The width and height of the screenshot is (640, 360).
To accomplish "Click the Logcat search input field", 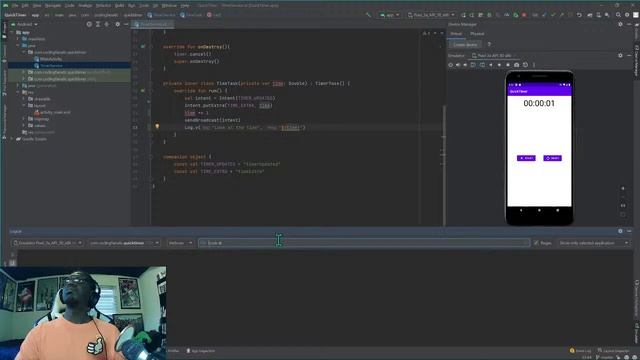I will 364,243.
